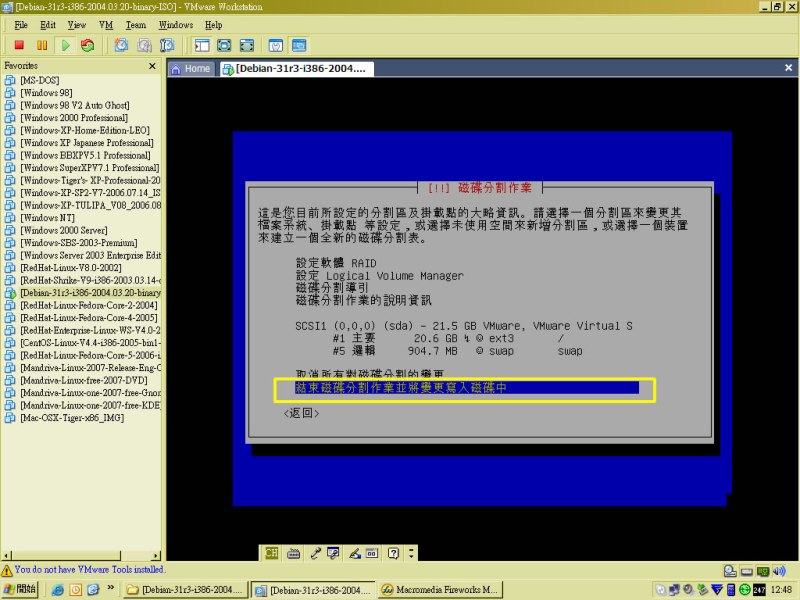Select [Windows 2000 Server] in Favorites
The image size is (800, 600).
tap(64, 231)
